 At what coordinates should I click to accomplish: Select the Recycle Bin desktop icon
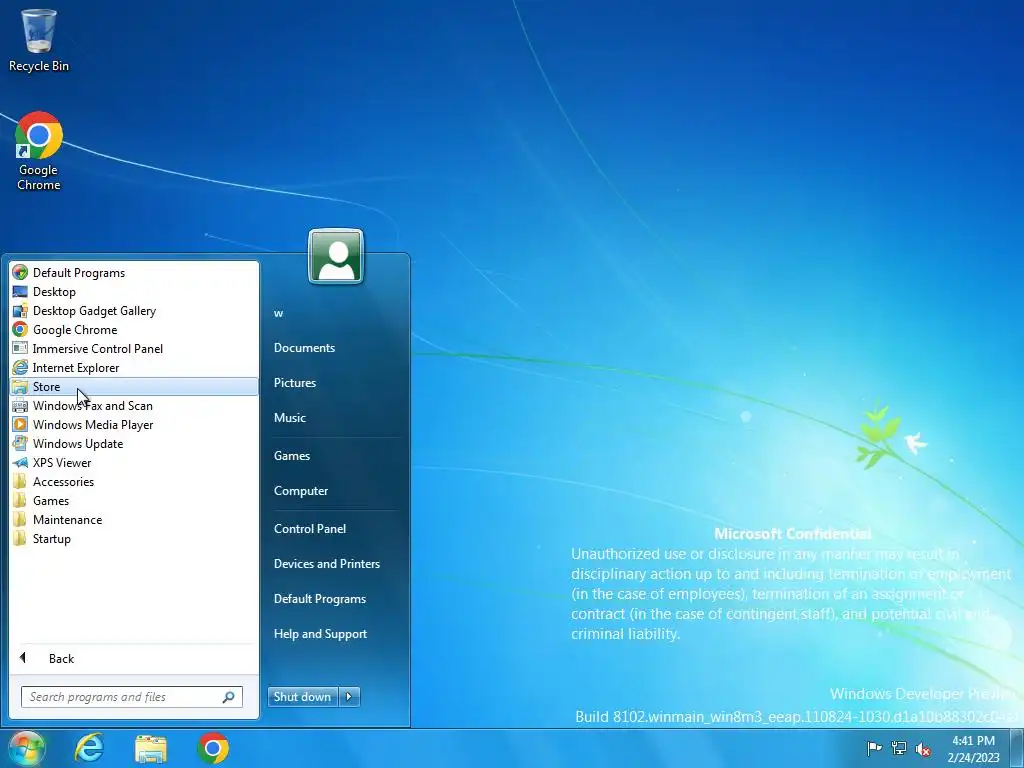pyautogui.click(x=39, y=40)
